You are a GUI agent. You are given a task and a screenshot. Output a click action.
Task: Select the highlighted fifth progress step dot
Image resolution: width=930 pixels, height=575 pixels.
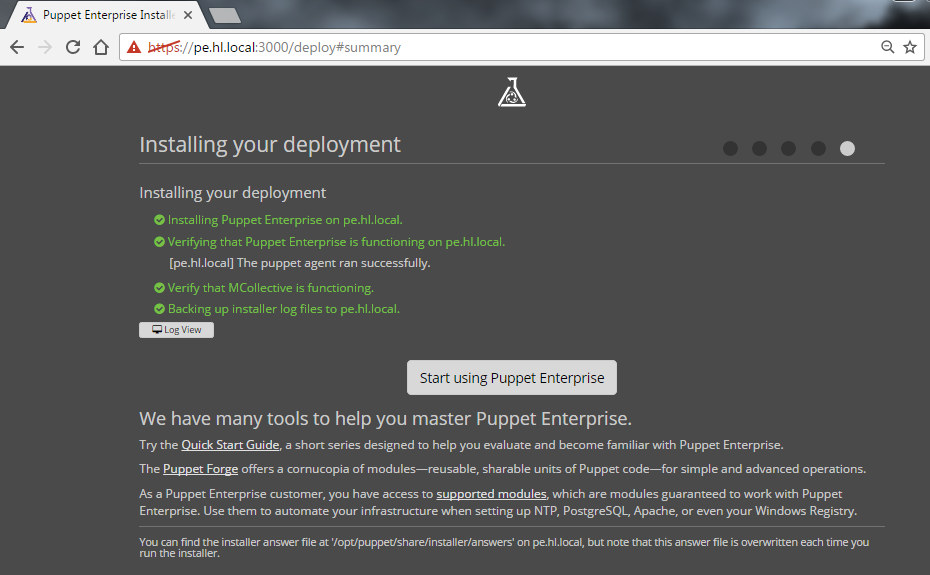click(x=847, y=148)
